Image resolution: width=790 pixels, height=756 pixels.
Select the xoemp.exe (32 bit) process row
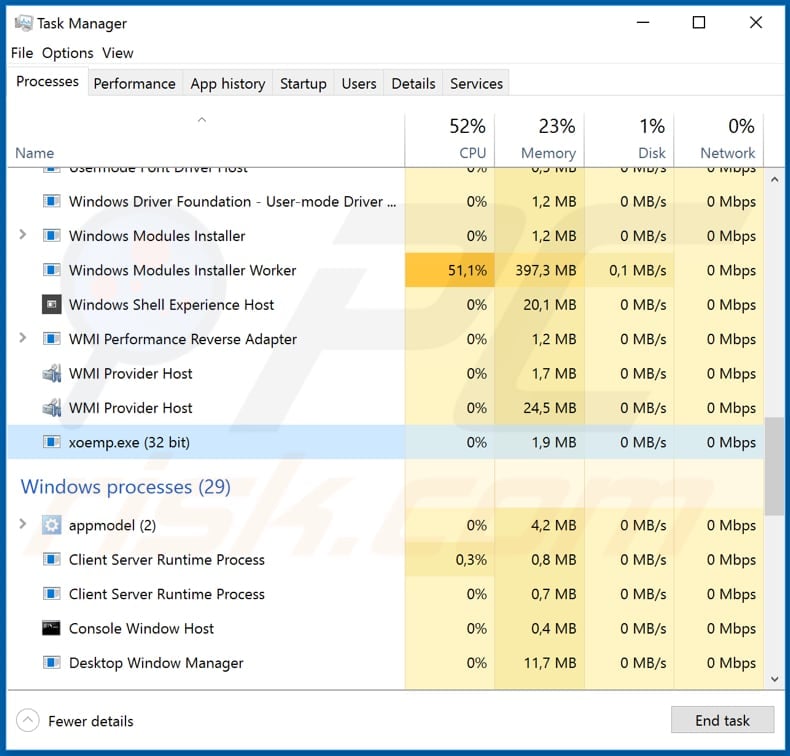(x=386, y=442)
